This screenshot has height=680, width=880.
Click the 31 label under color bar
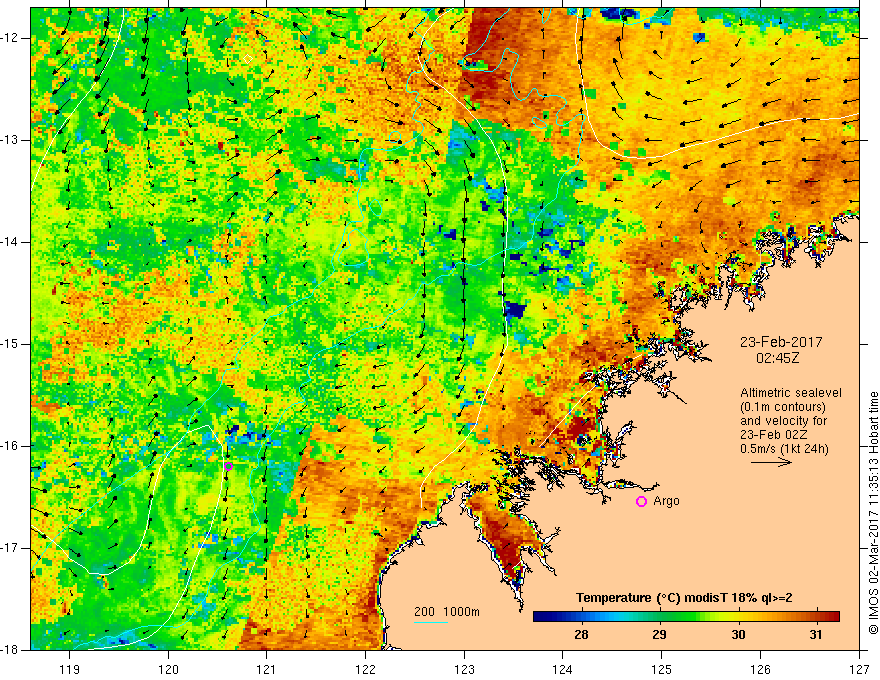click(816, 635)
